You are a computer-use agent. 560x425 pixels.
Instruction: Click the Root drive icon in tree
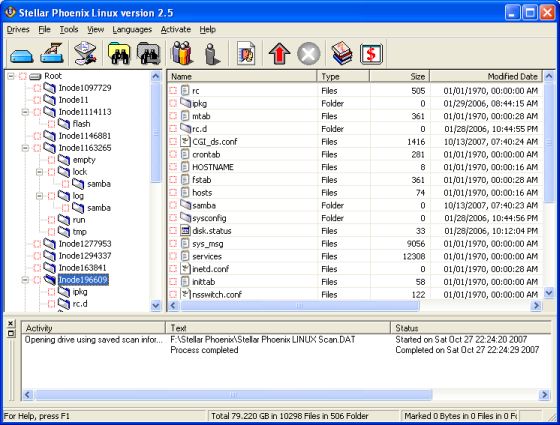pos(35,76)
